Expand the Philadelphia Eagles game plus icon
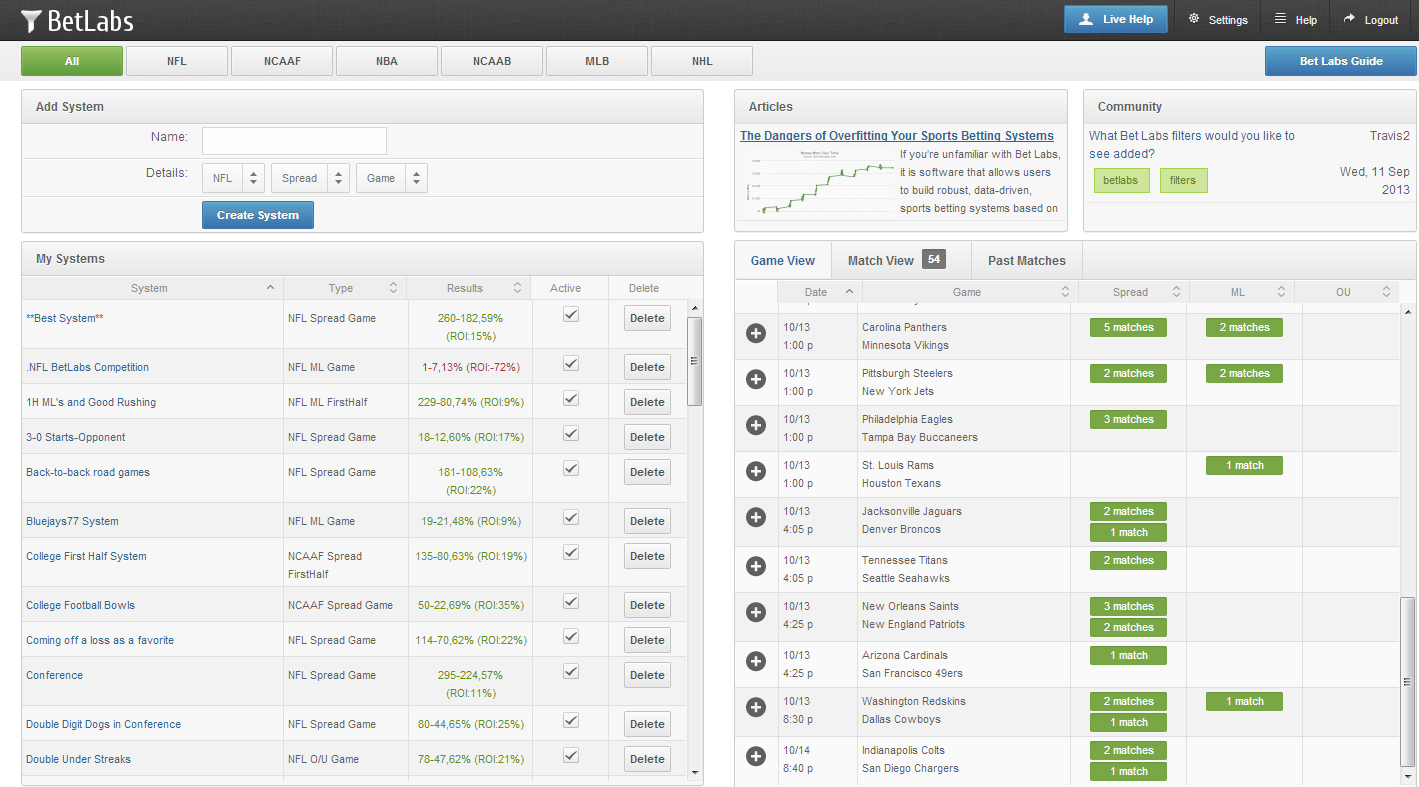1419x787 pixels. pos(756,425)
